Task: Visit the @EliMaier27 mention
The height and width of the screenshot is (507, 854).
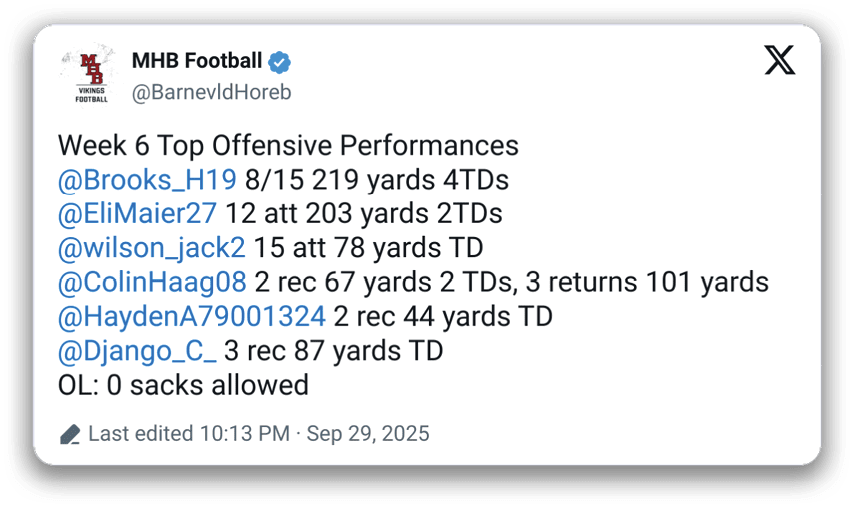Action: (x=138, y=214)
